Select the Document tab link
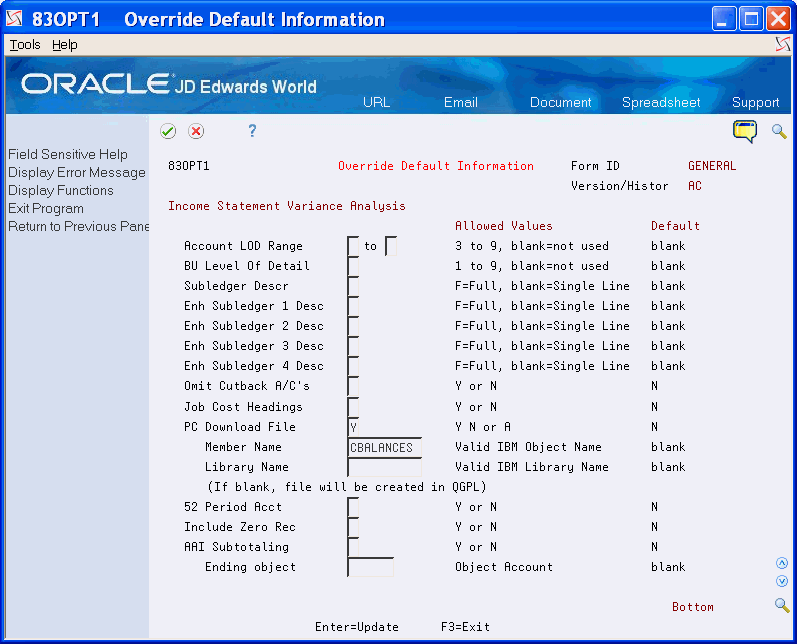The width and height of the screenshot is (797, 644). 560,102
